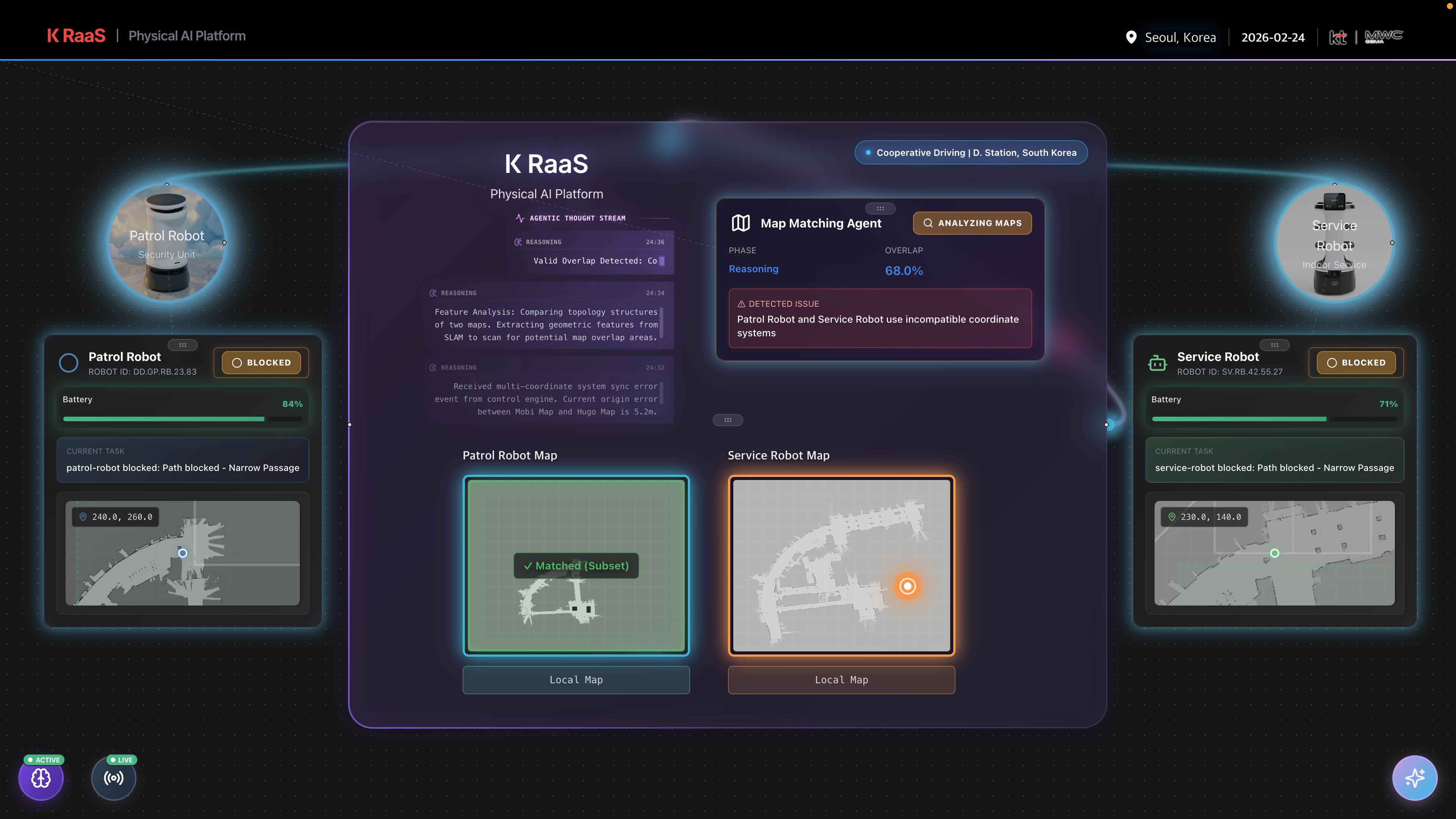The image size is (1456, 819).
Task: Click the Map Matching Agent map icon
Action: (741, 223)
